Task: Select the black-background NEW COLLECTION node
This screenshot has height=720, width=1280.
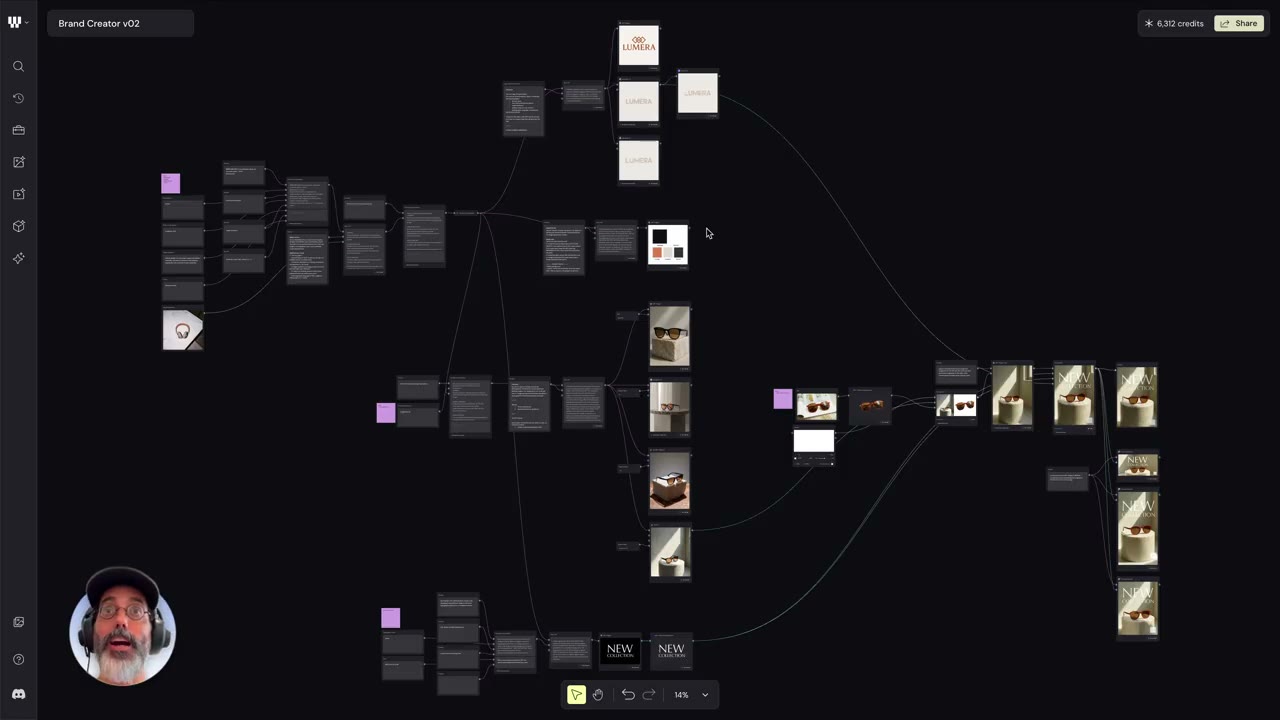Action: [620, 650]
